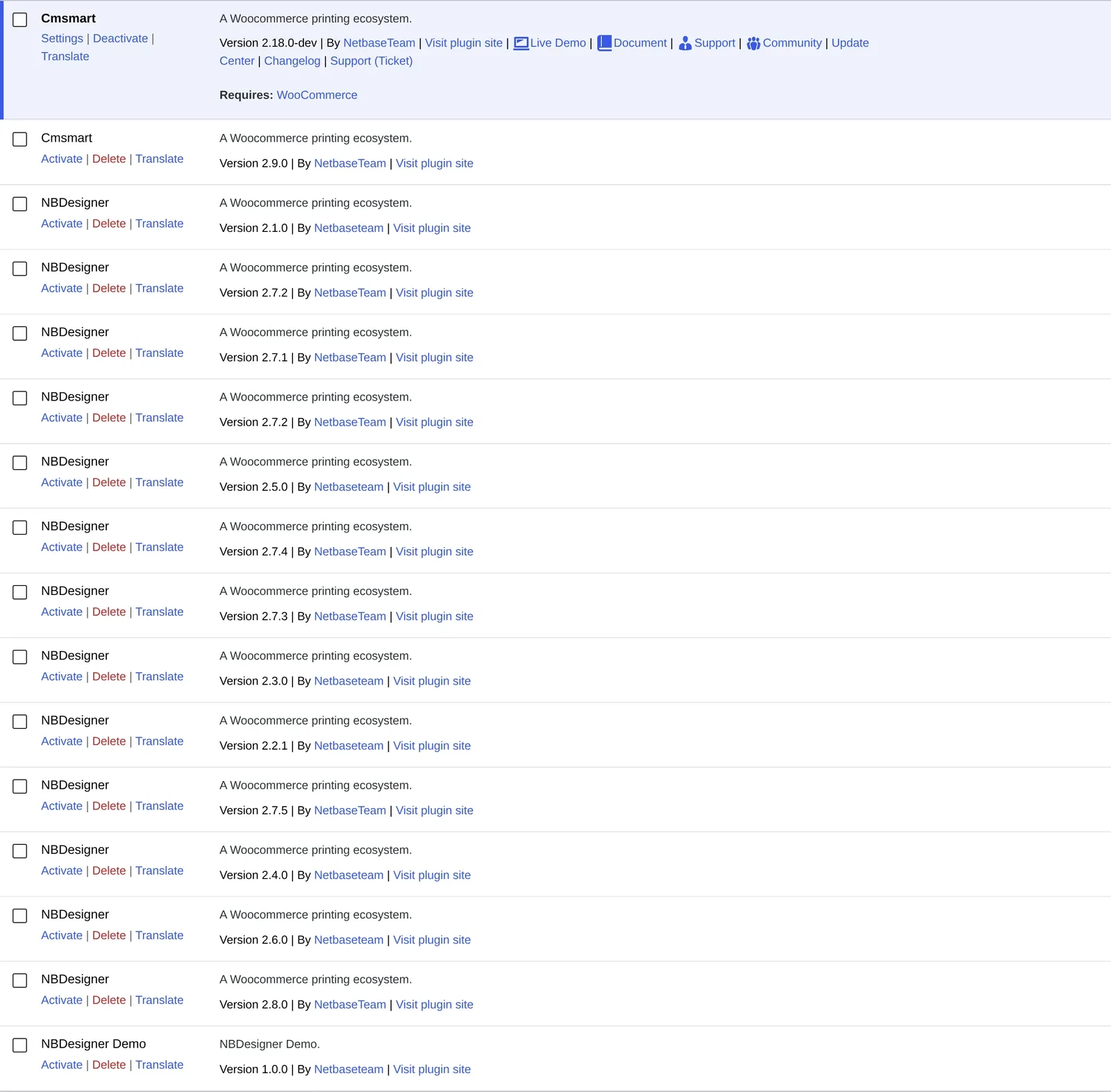Delete NBDesigner version 2.2.1
The height and width of the screenshot is (1092, 1111).
(109, 741)
